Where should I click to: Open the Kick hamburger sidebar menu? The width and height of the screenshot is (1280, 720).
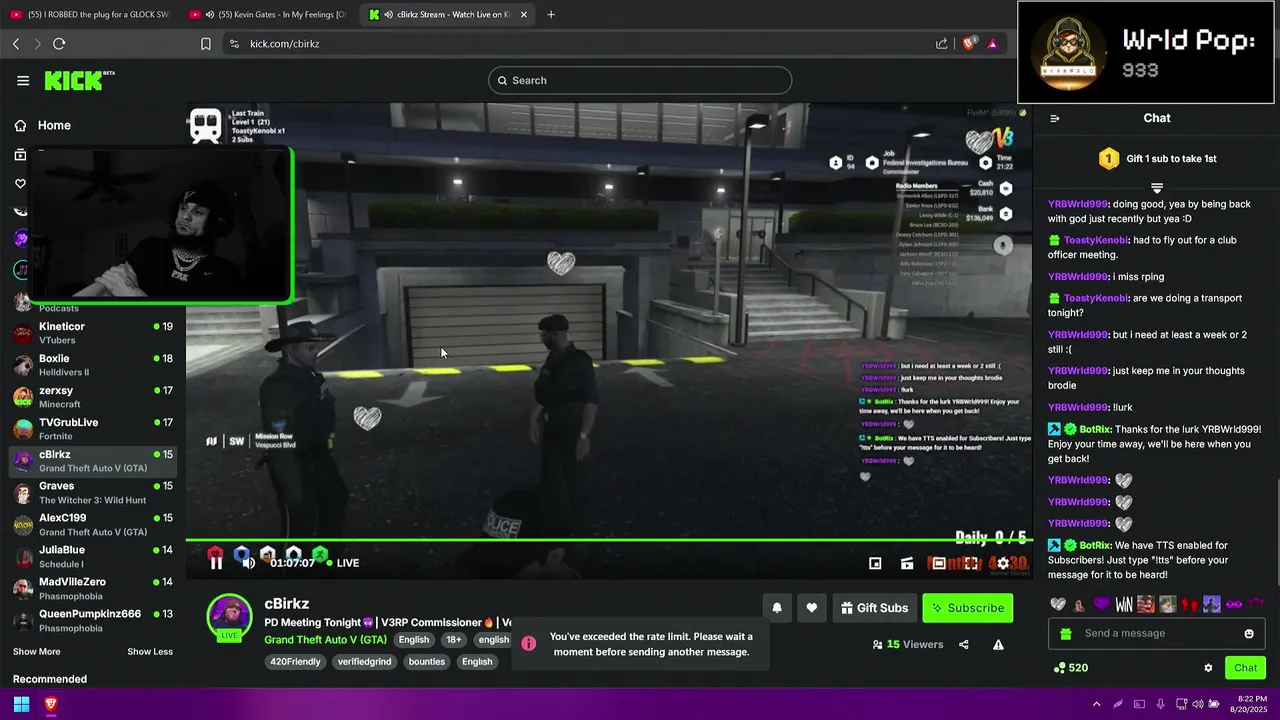pyautogui.click(x=23, y=81)
